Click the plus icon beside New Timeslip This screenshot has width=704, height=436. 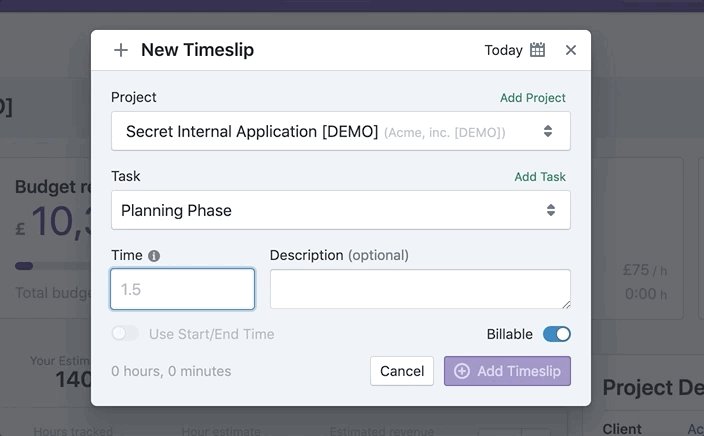[x=120, y=50]
